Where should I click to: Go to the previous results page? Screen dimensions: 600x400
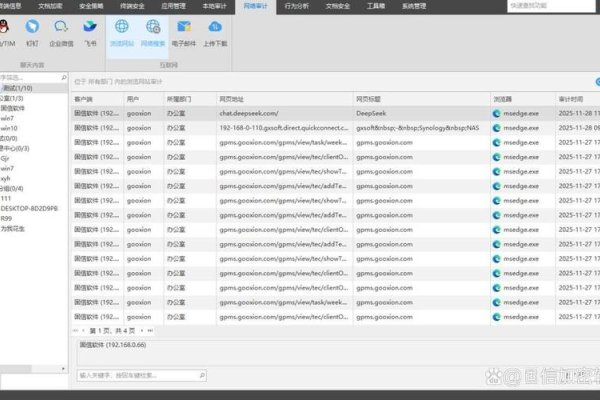83,330
